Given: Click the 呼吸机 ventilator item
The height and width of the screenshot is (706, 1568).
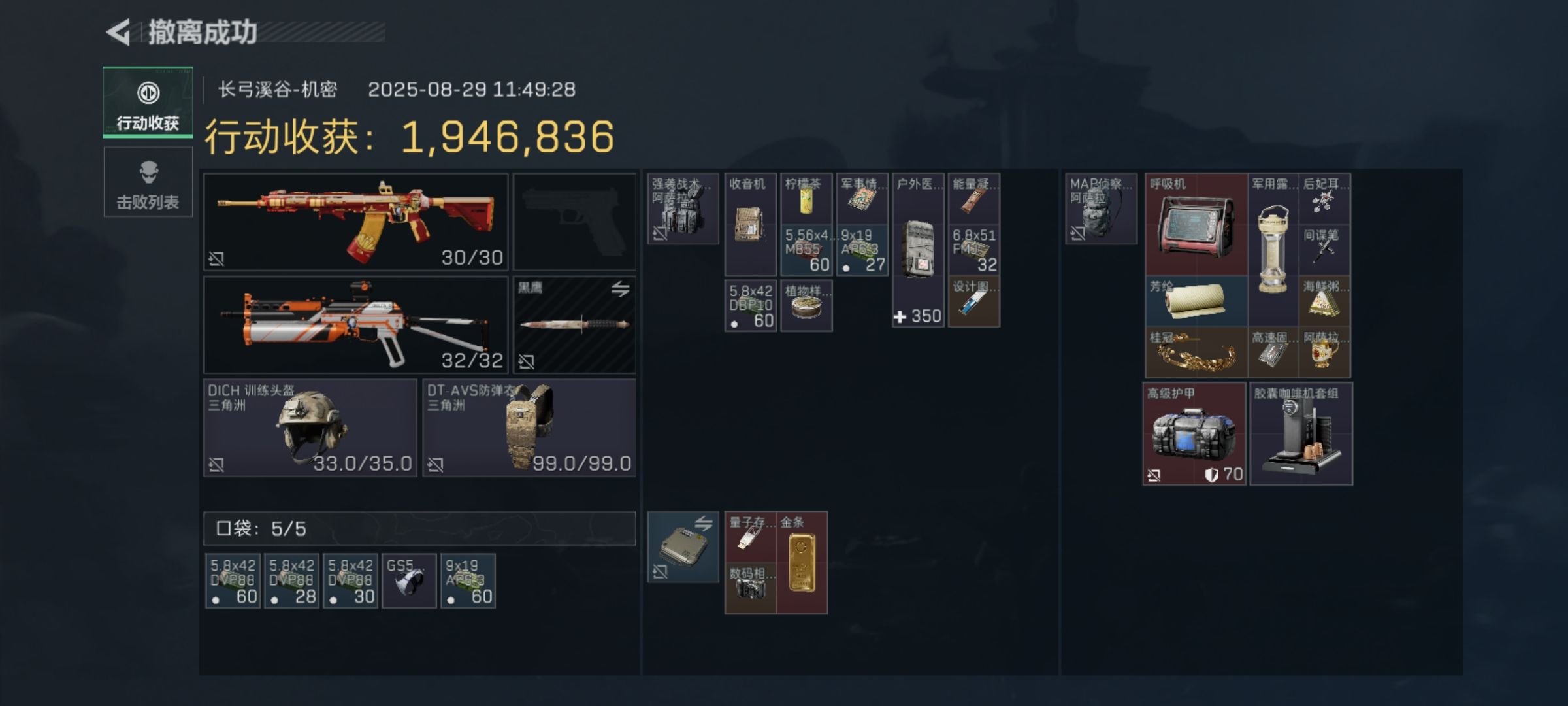Looking at the screenshot, I should (1196, 224).
